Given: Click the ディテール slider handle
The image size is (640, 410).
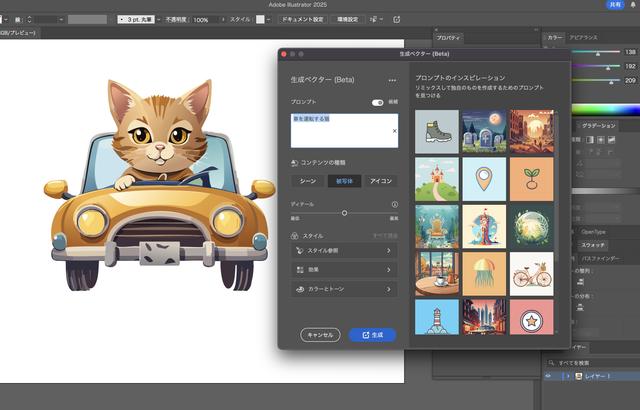Looking at the screenshot, I should 344,213.
